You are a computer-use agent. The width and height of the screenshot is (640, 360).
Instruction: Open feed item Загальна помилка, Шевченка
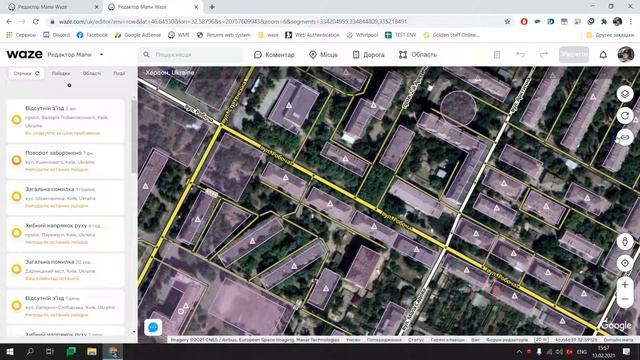(x=65, y=197)
